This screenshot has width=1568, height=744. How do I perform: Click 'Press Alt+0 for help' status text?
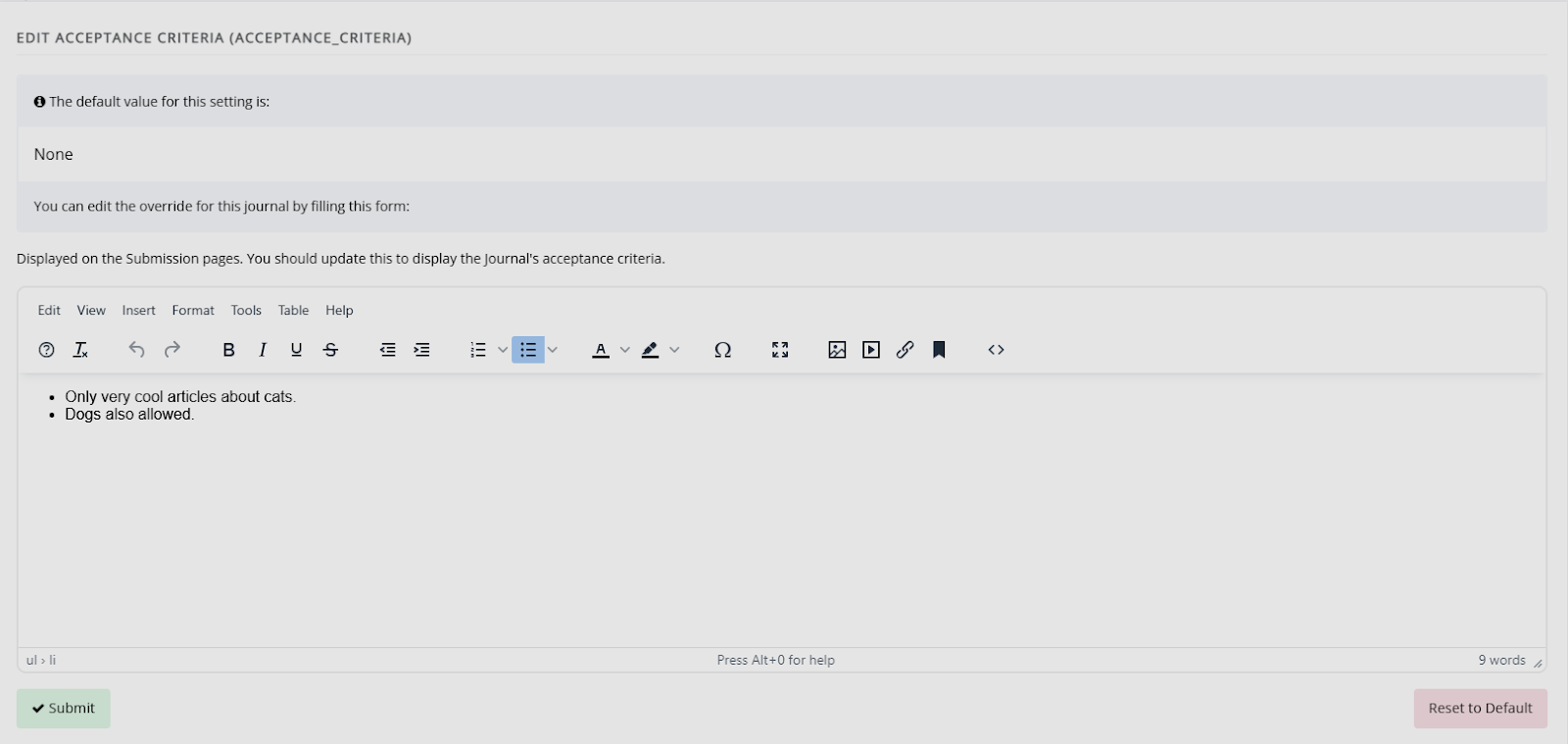click(776, 660)
